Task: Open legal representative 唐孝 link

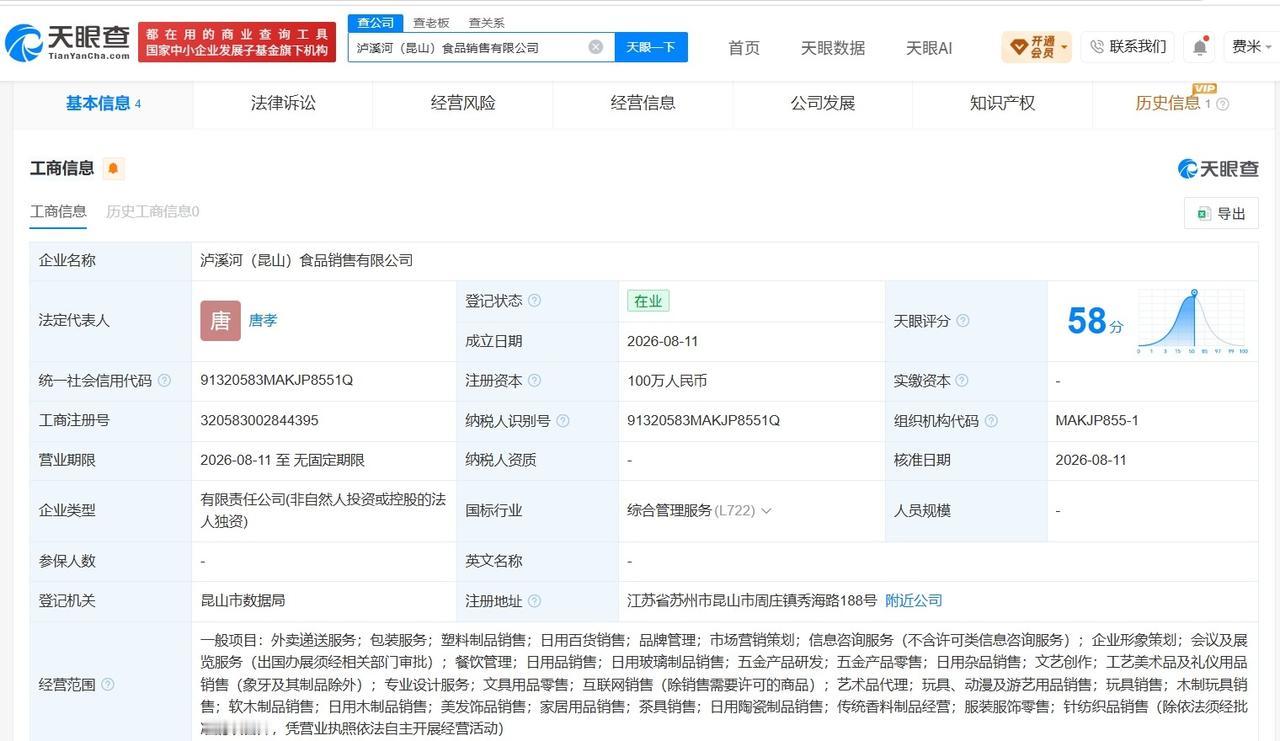Action: coord(263,321)
